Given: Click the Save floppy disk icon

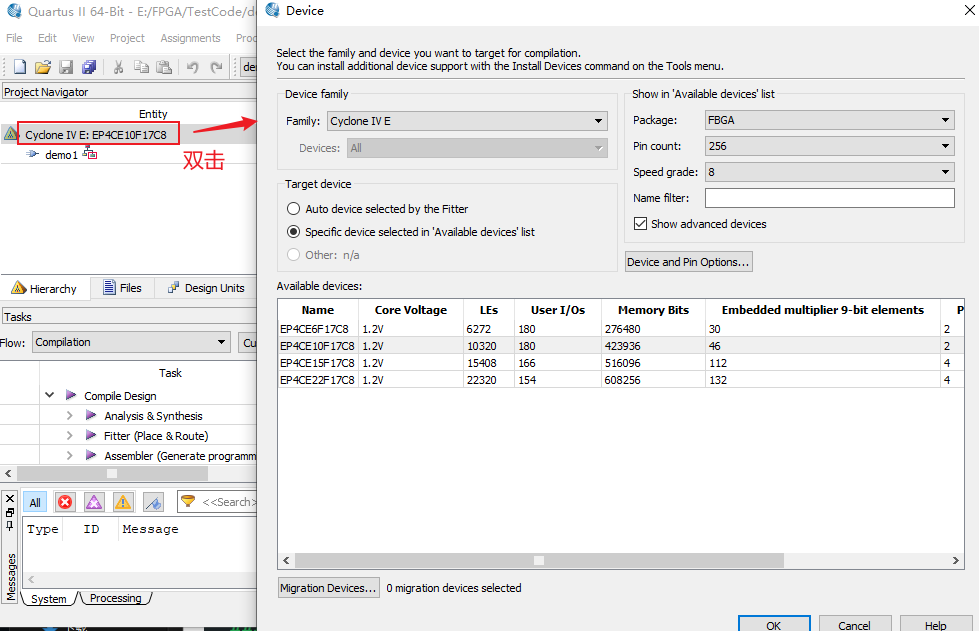Looking at the screenshot, I should pos(66,67).
